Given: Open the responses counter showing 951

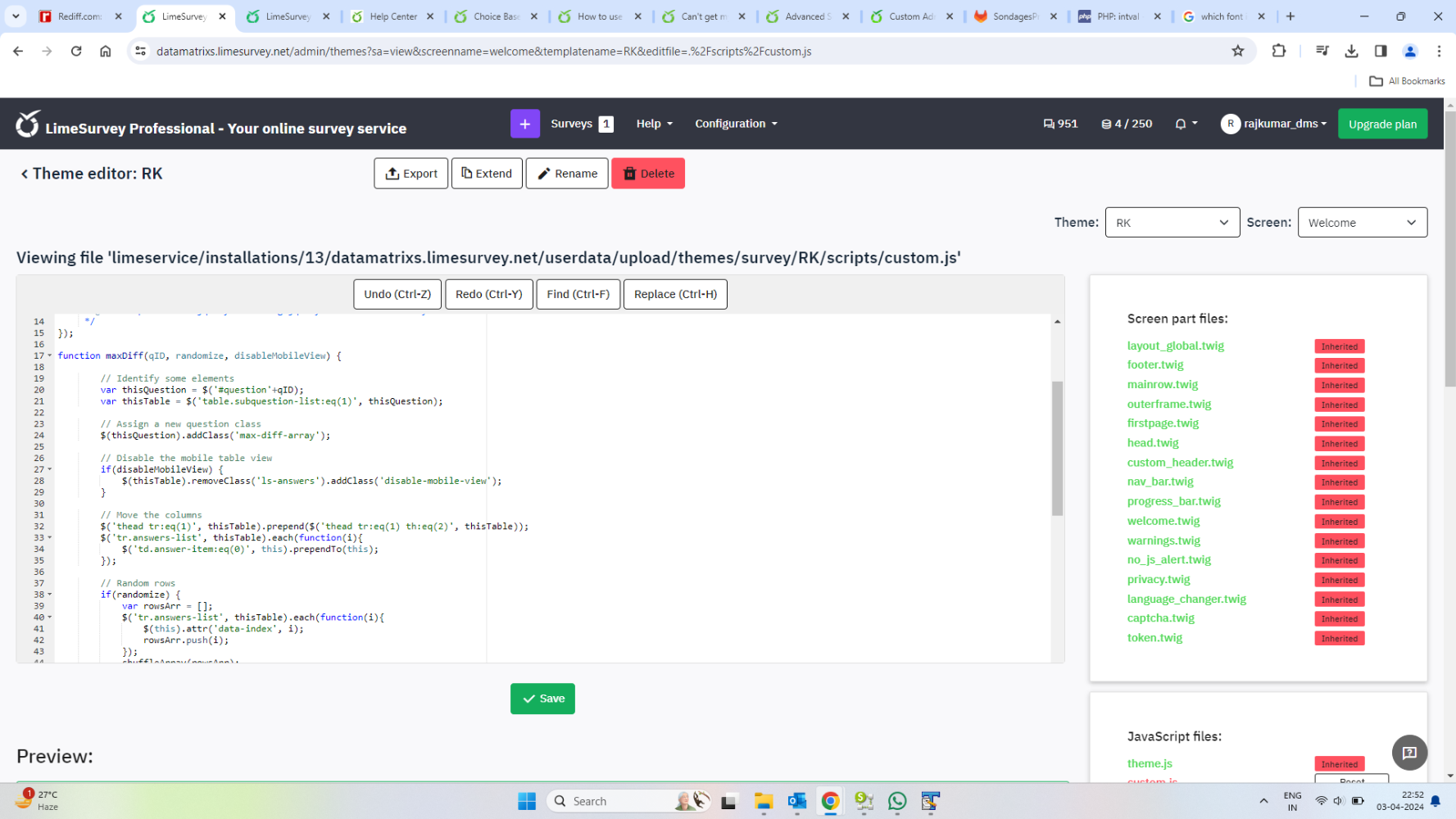Looking at the screenshot, I should pos(1060,124).
